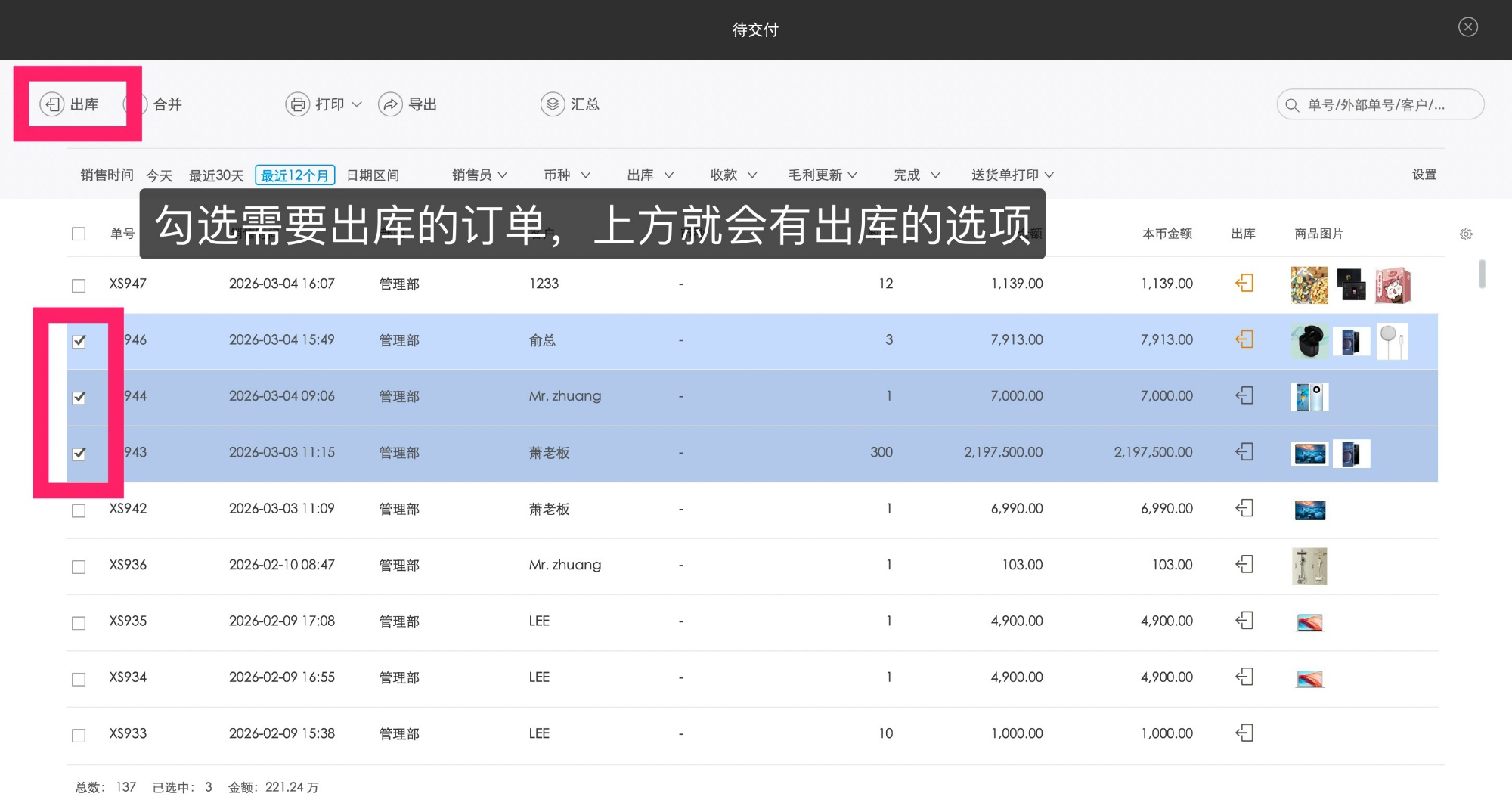Image resolution: width=1512 pixels, height=809 pixels.
Task: Click the outbound icon in row XS947
Action: pyautogui.click(x=1244, y=284)
